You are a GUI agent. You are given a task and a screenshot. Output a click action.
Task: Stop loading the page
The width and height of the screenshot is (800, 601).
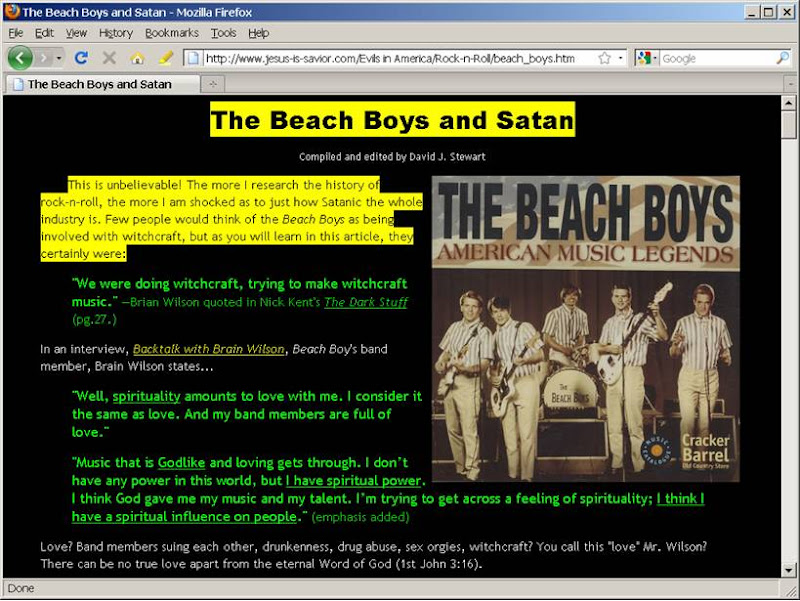[x=108, y=57]
